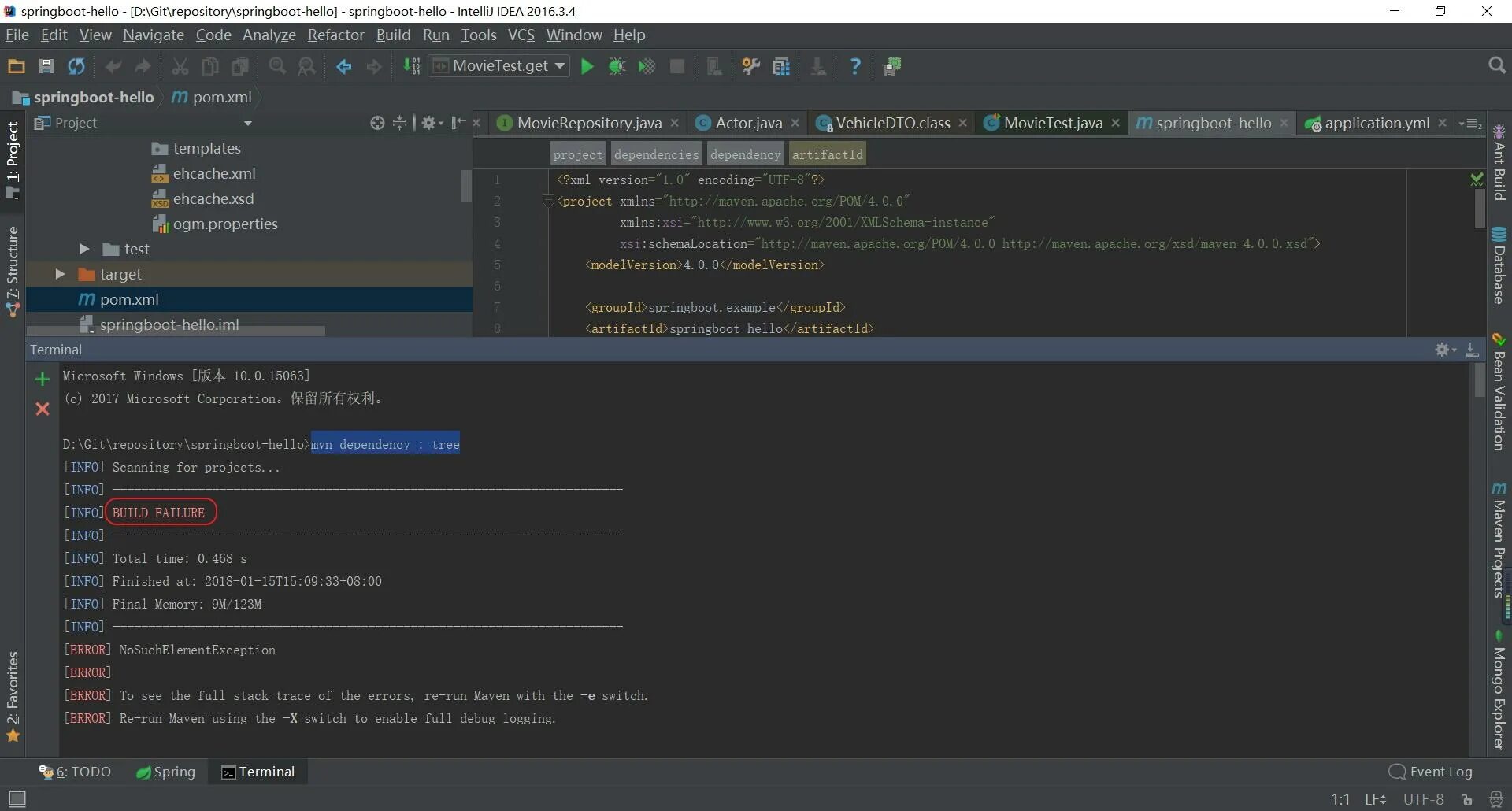Synchronize files using the refresh icon
This screenshot has height=811, width=1512.
click(x=76, y=66)
